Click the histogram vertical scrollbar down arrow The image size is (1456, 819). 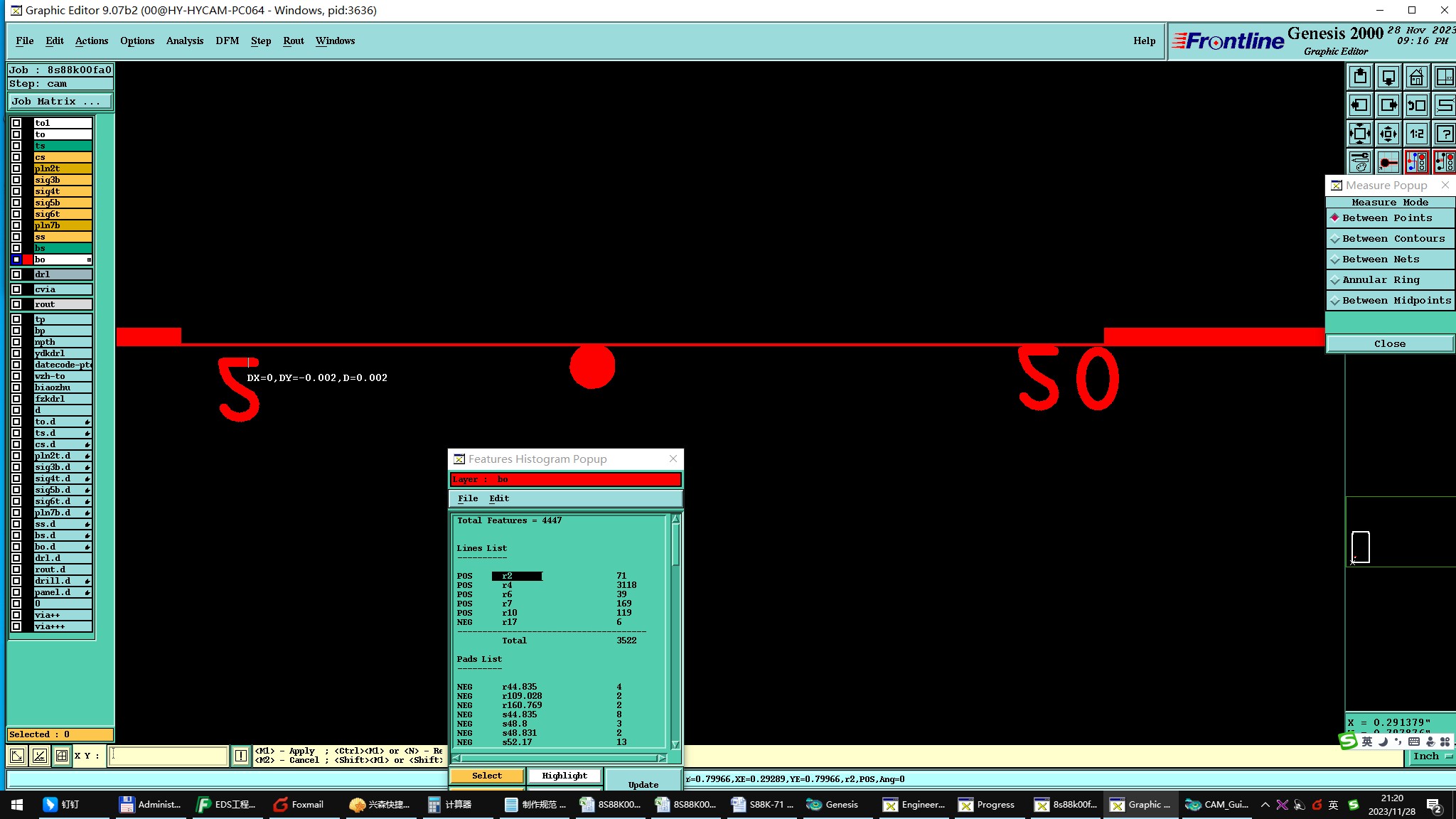675,744
